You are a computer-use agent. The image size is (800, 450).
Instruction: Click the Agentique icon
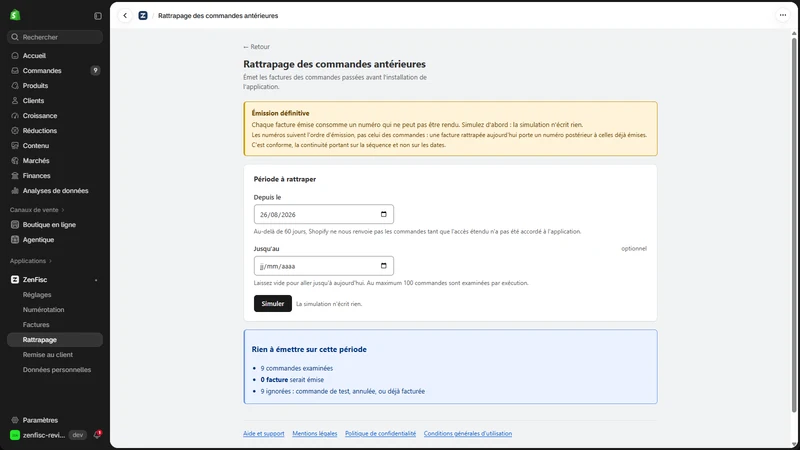[15, 240]
